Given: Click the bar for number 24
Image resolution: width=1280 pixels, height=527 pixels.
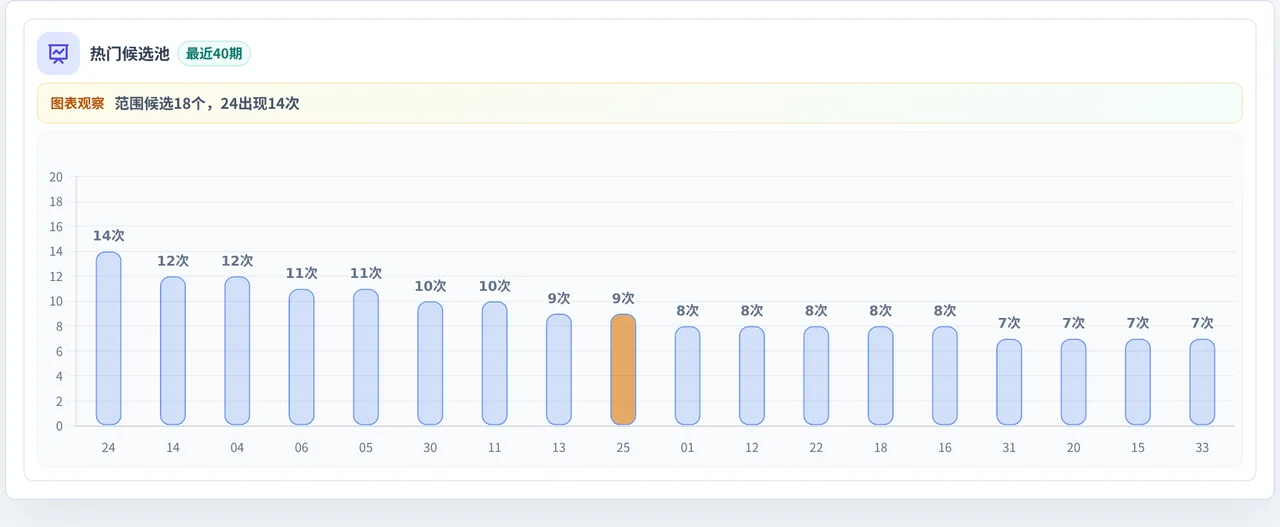Looking at the screenshot, I should point(108,339).
